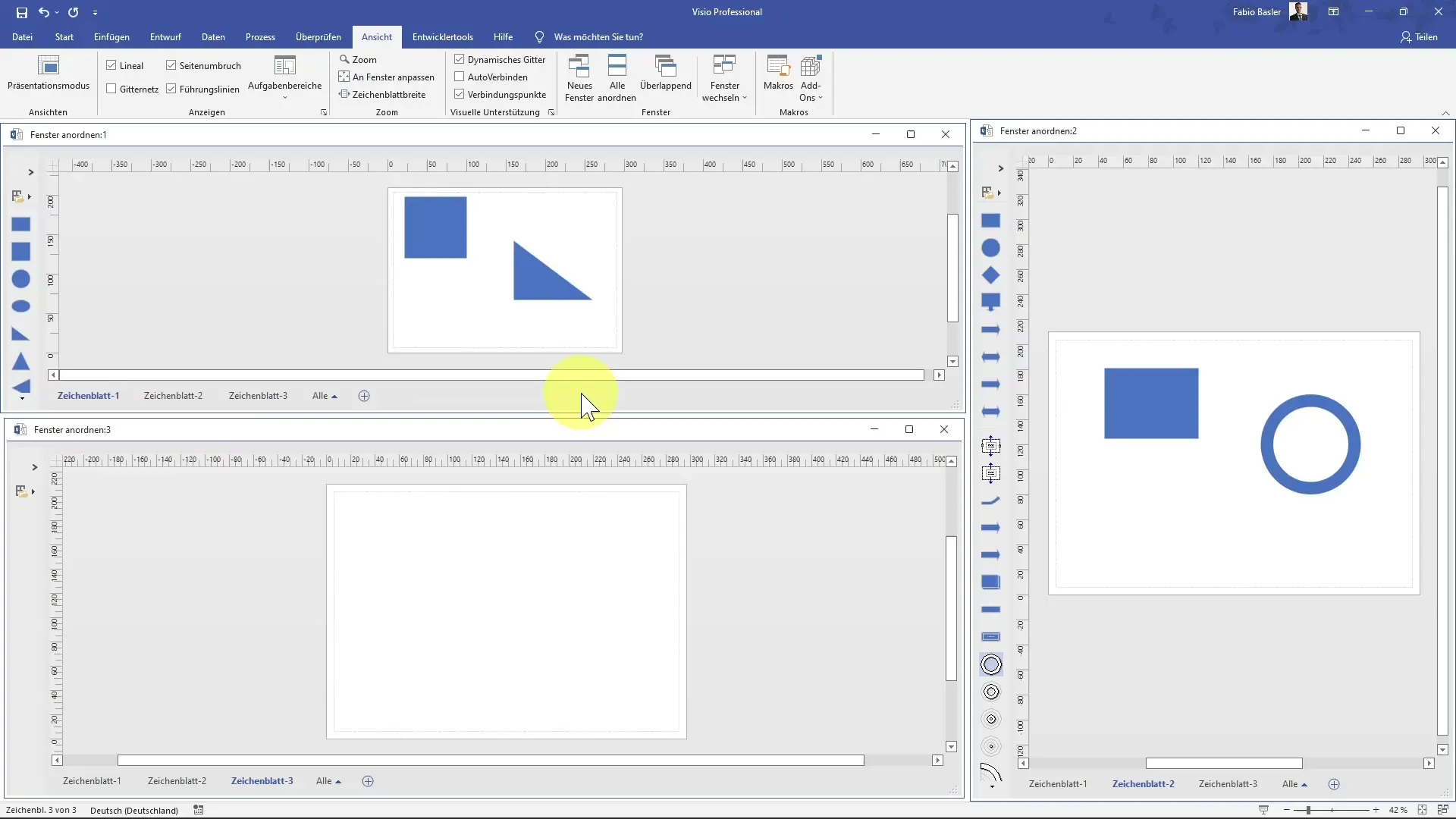Toggle the Führungslinien checkbox
The image size is (1456, 819).
(x=171, y=89)
